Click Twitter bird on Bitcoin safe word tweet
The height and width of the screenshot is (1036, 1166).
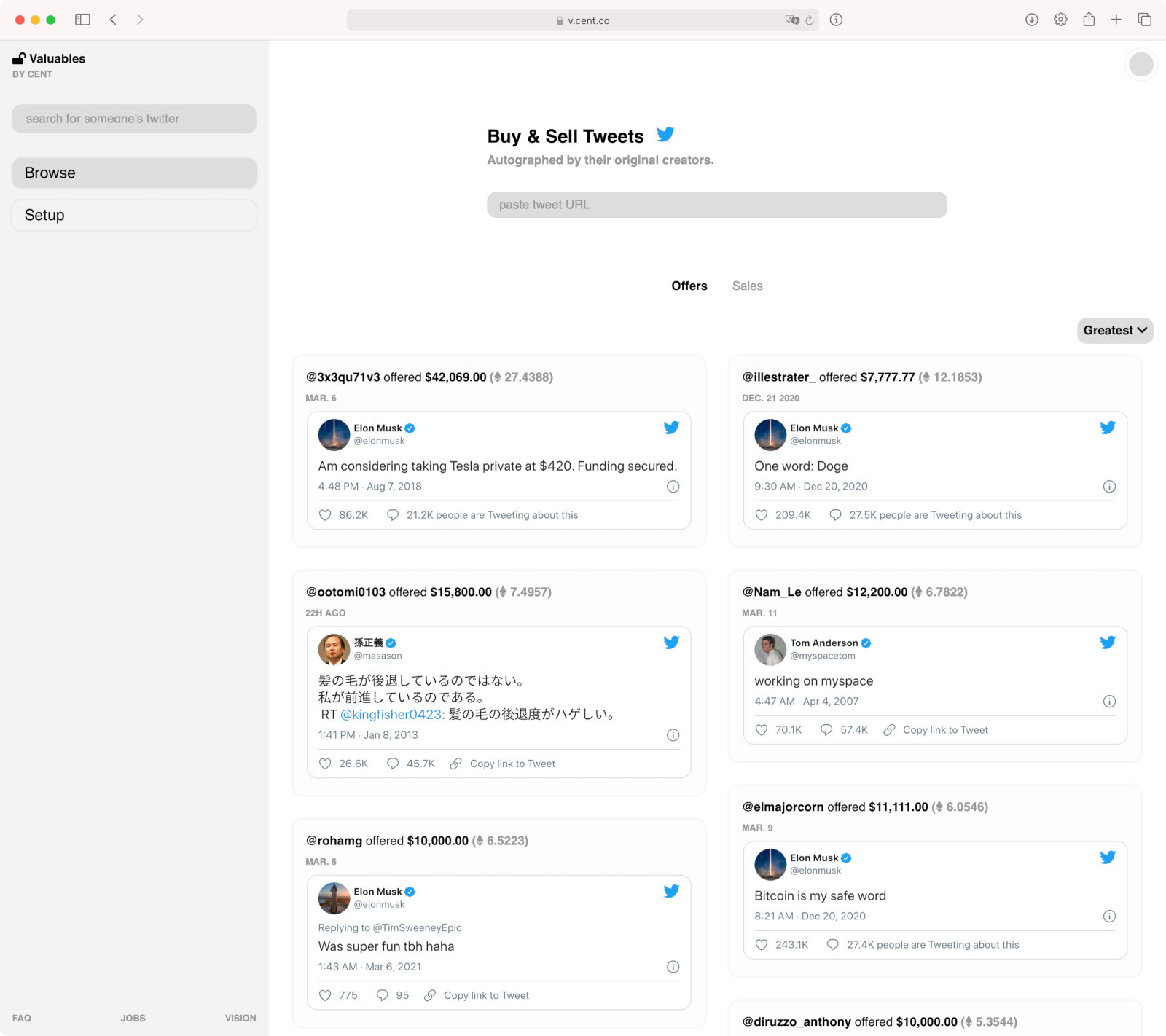coord(1108,858)
